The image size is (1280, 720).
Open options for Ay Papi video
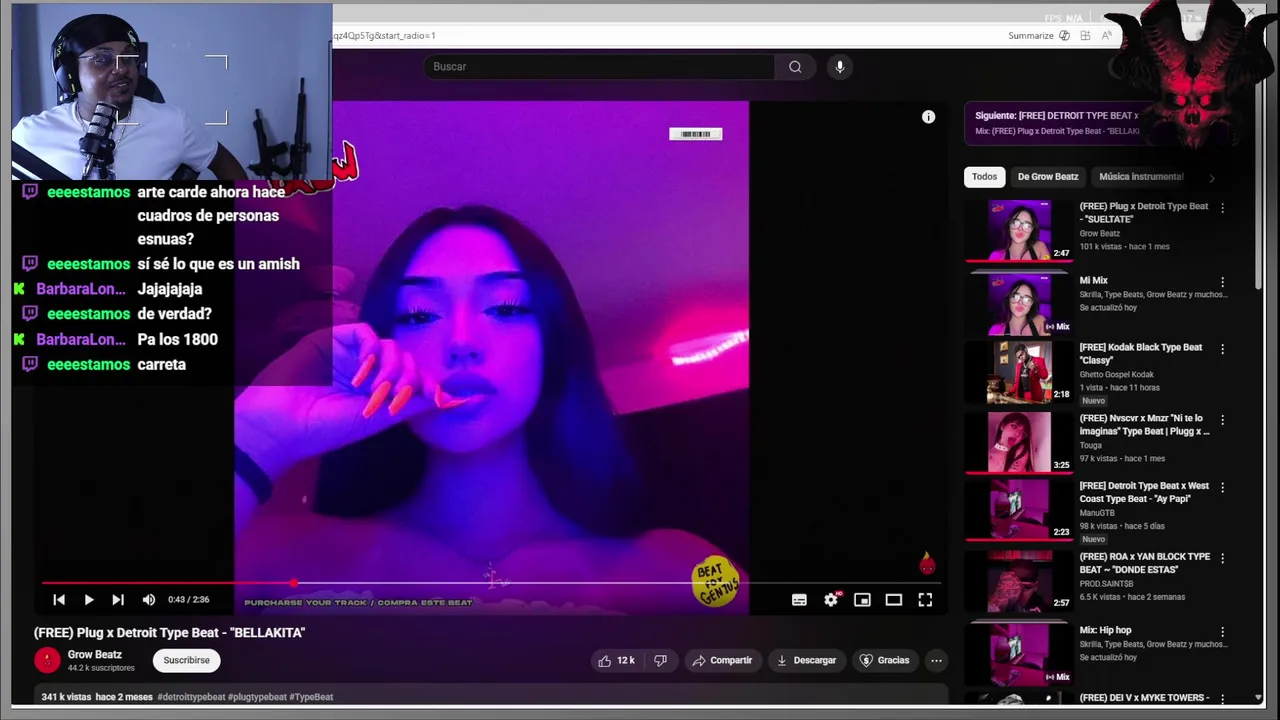click(1222, 487)
